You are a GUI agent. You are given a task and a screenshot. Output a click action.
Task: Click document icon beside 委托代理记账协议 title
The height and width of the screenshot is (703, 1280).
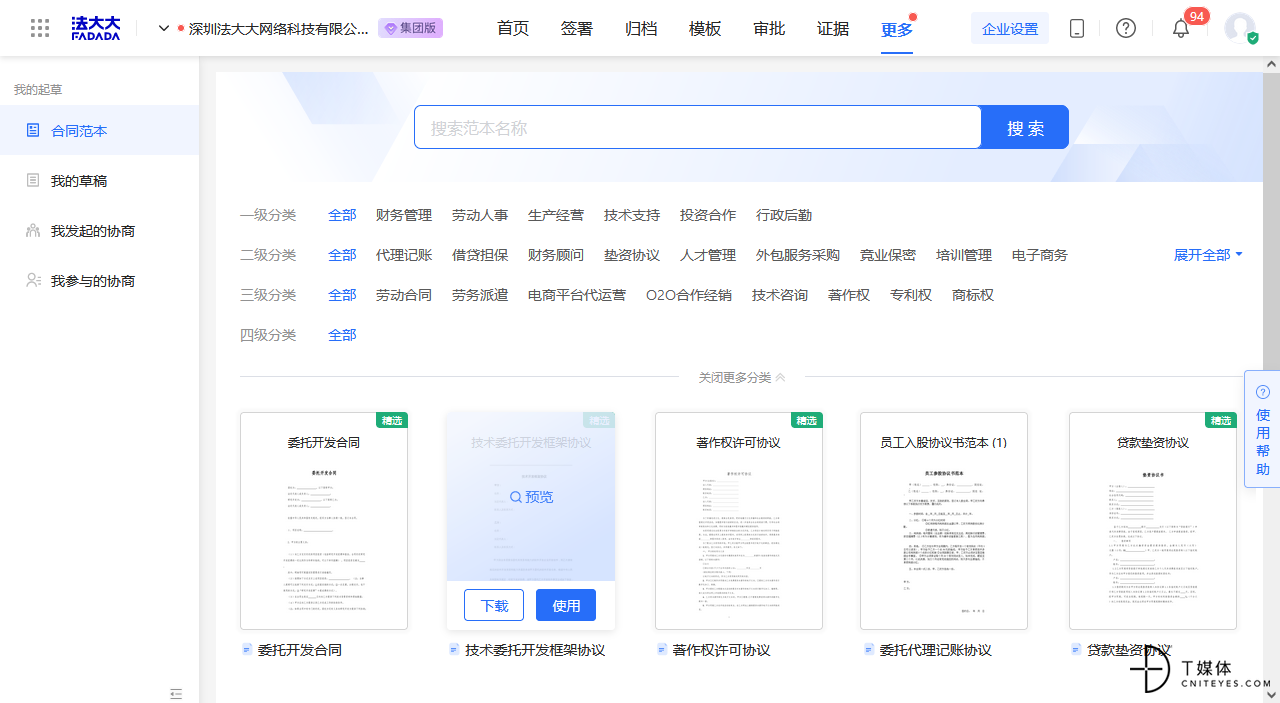[x=870, y=650]
